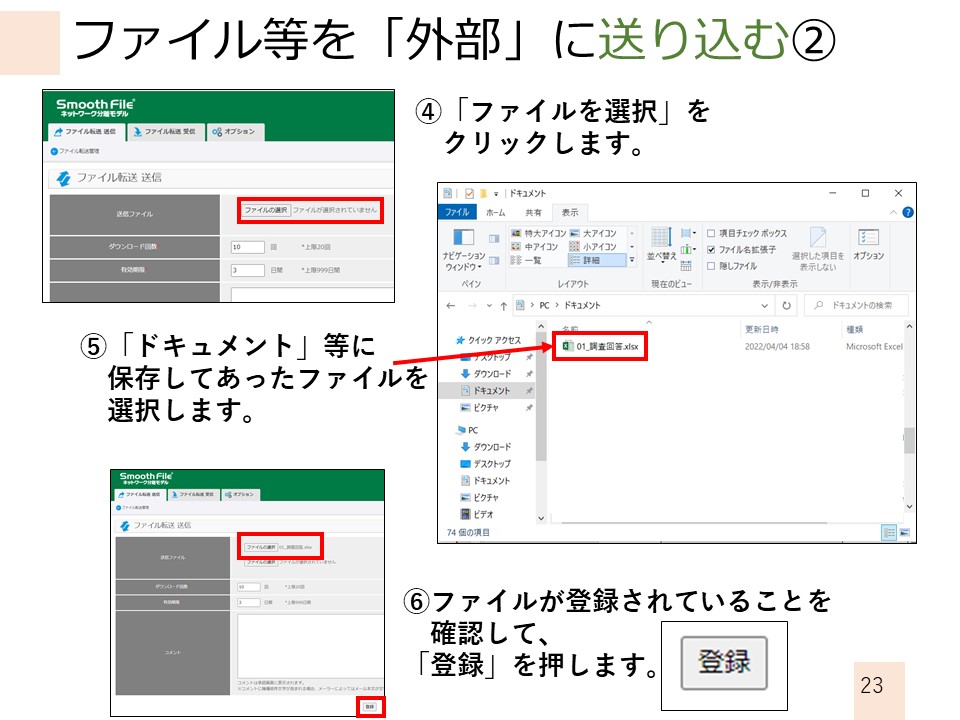Click the Excel icon beside 01_調査回答.xlsx
Viewport: 960px width, 720px height.
click(x=570, y=346)
